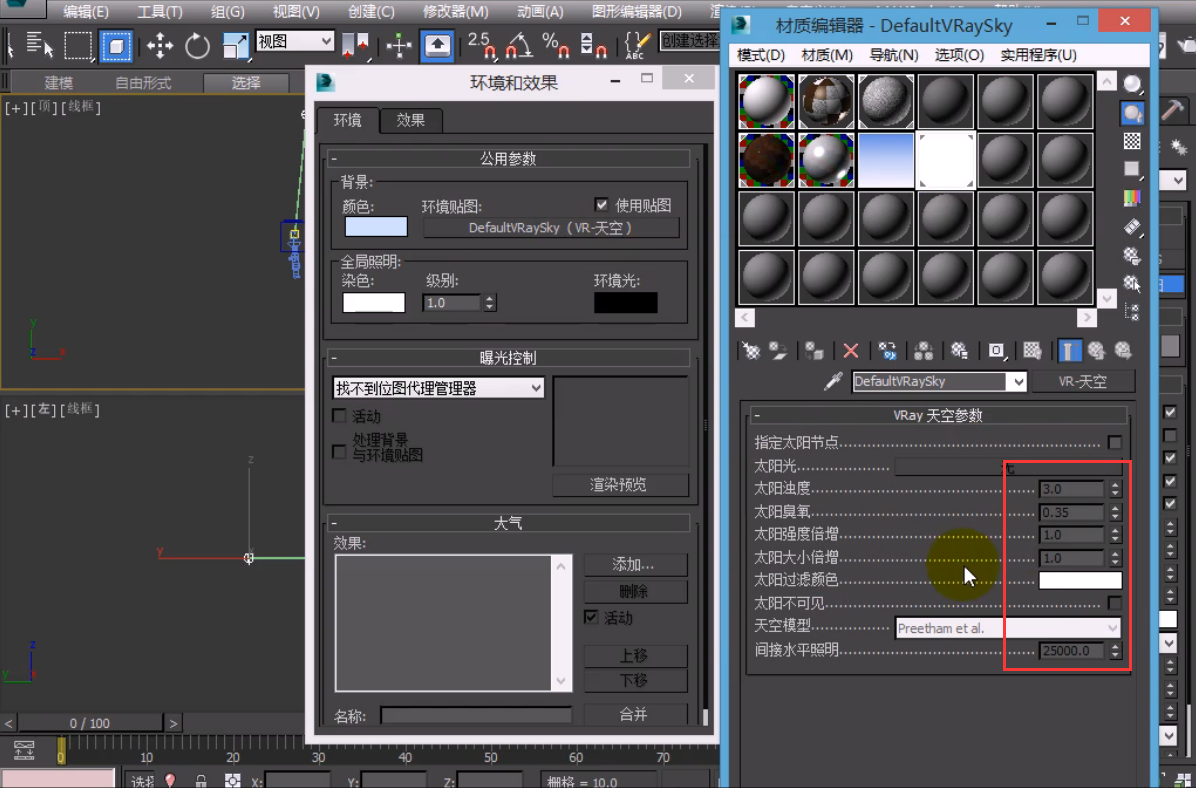Select the blue sky gradient material slot
Image resolution: width=1196 pixels, height=788 pixels.
(886, 160)
